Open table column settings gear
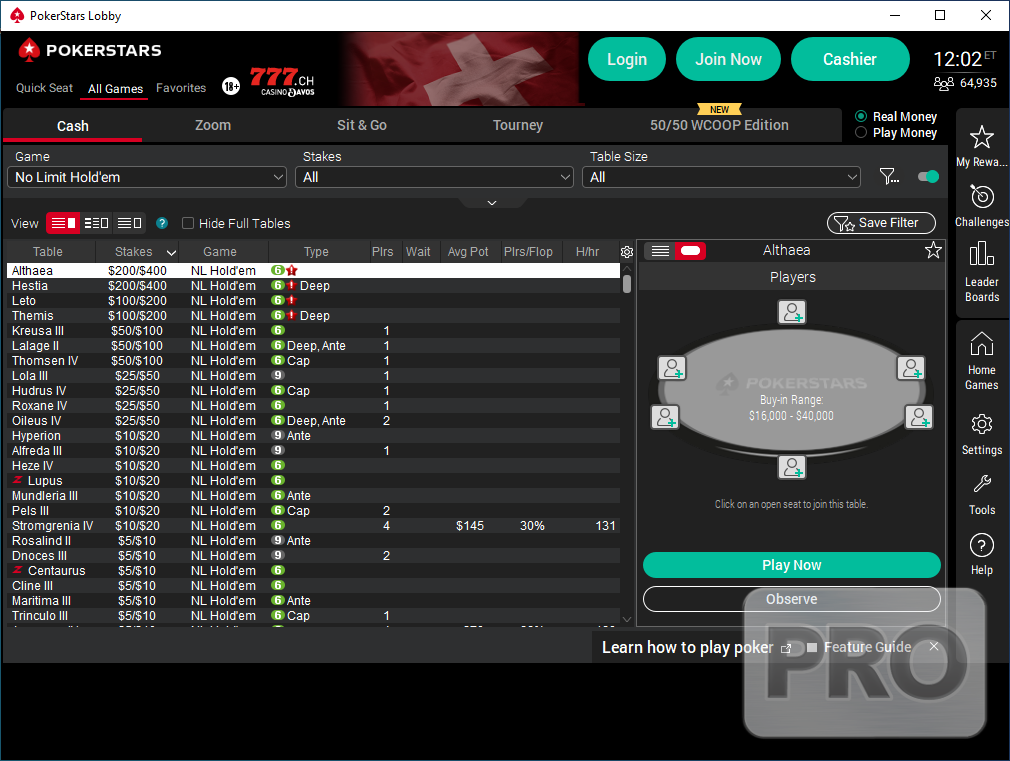This screenshot has width=1010, height=761. (x=627, y=252)
